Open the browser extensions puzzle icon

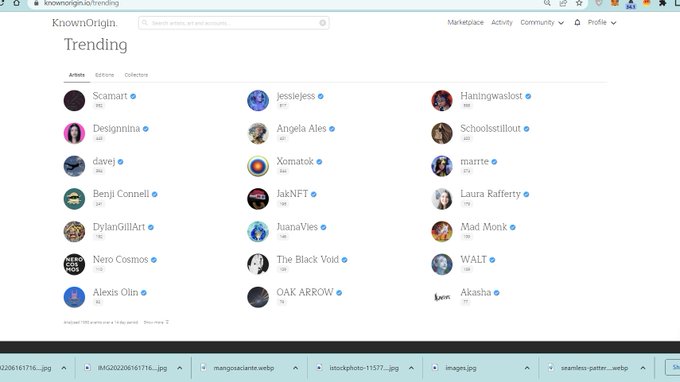pos(662,3)
